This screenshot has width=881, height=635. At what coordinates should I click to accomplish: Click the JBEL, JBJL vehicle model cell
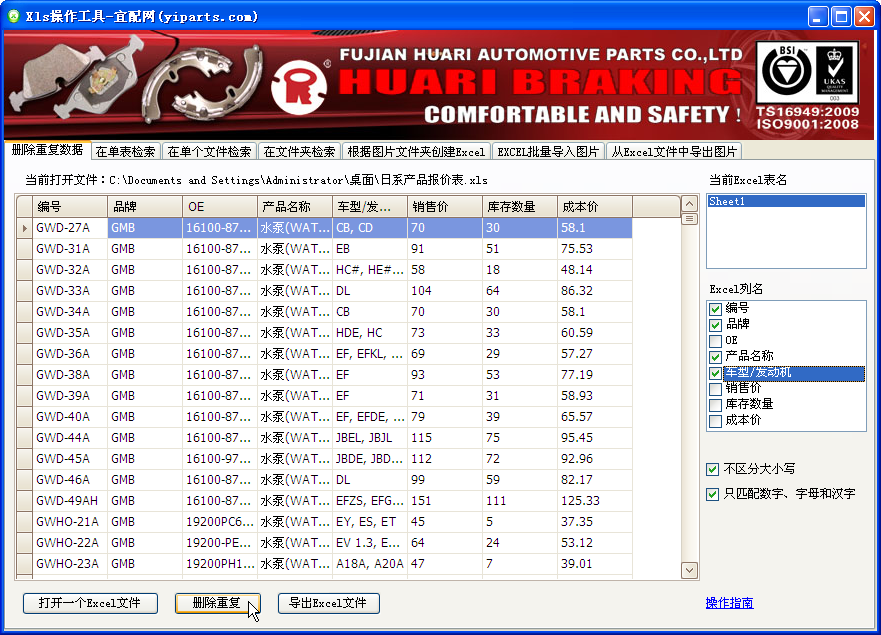(x=370, y=438)
